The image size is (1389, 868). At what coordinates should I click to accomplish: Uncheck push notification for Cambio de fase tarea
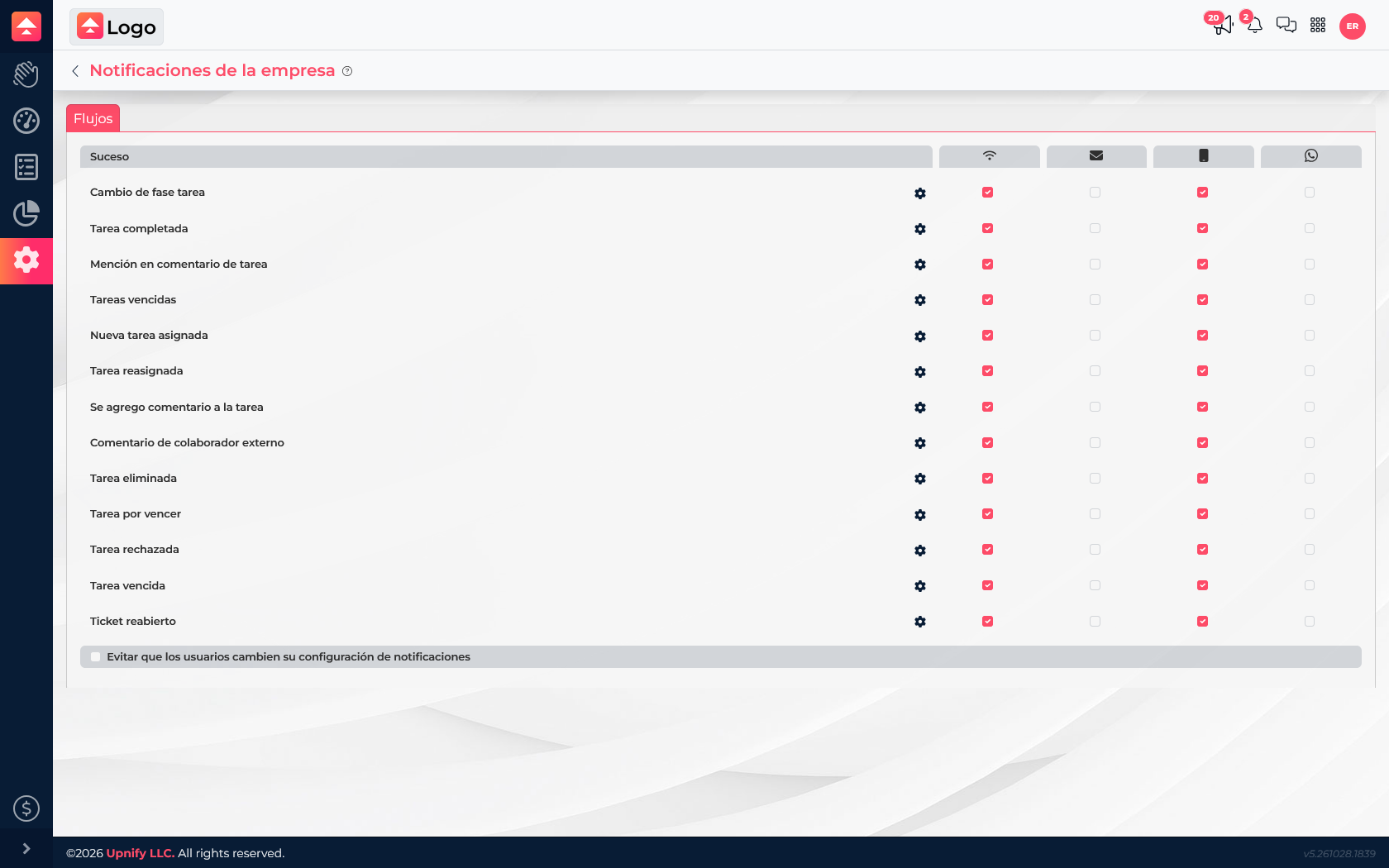[988, 193]
